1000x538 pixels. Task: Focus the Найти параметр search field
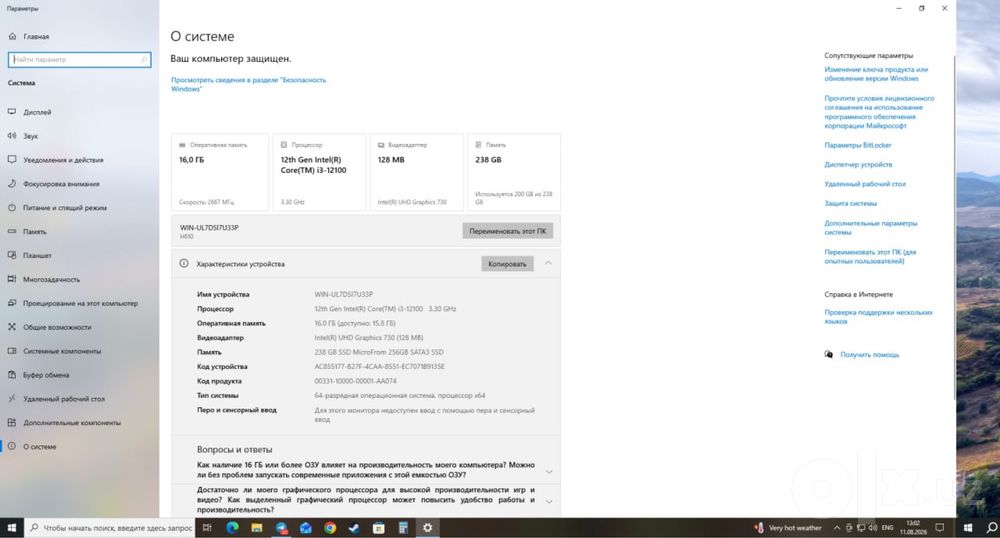[x=80, y=59]
